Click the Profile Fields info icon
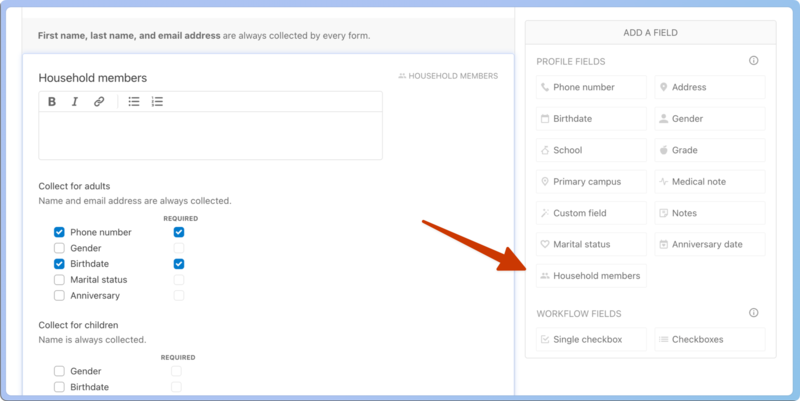This screenshot has width=800, height=401. click(754, 61)
